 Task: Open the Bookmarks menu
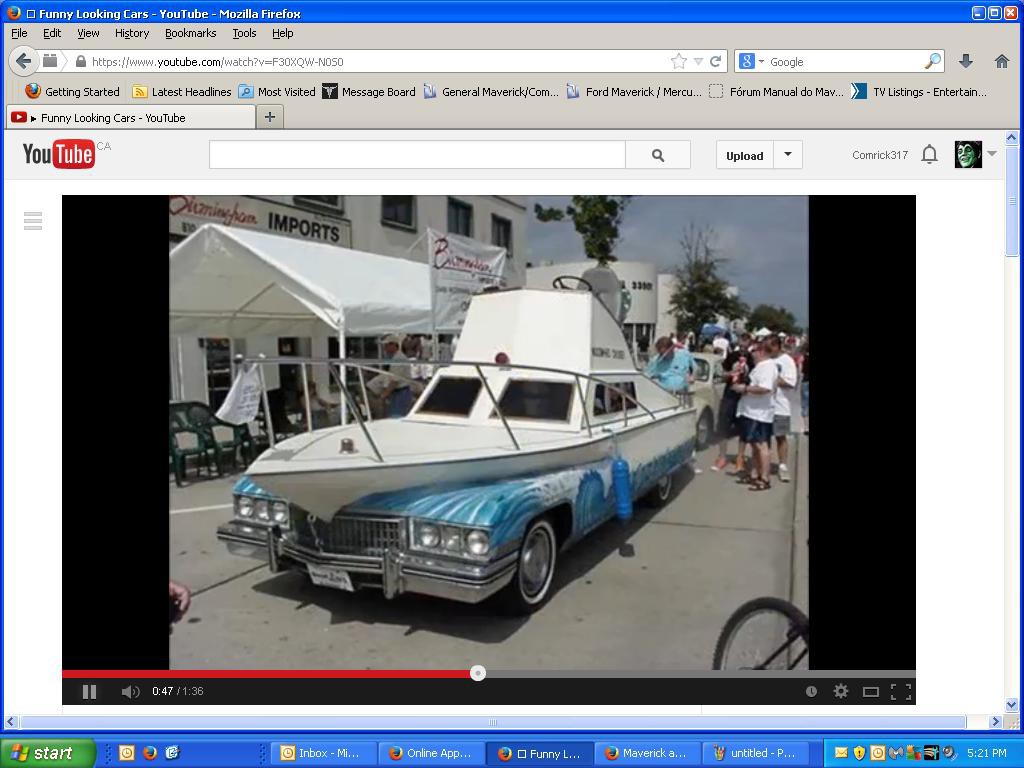click(x=190, y=33)
